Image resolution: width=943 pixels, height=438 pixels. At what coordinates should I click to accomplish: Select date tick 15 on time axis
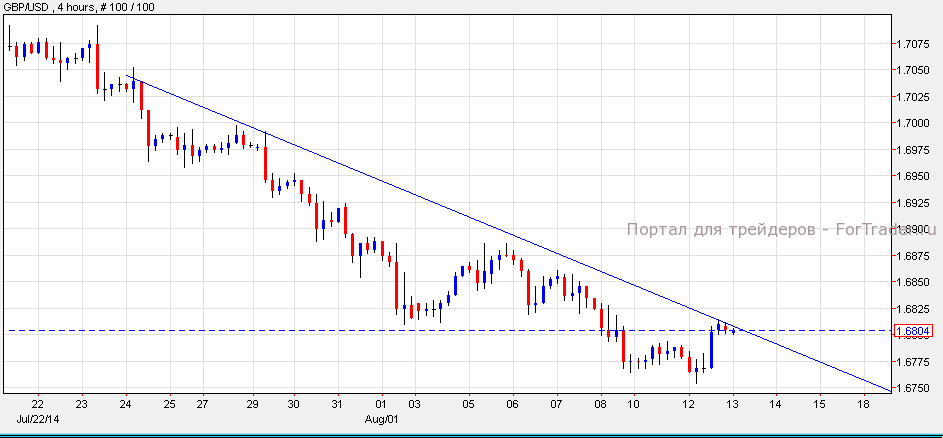point(820,404)
